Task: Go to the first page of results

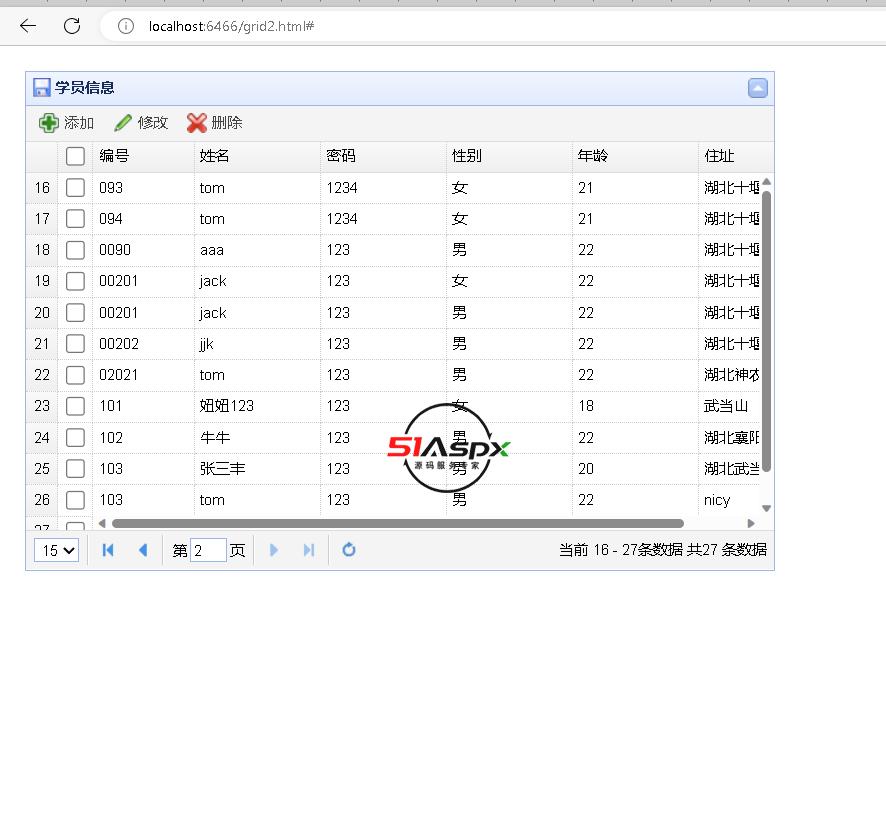Action: point(109,550)
